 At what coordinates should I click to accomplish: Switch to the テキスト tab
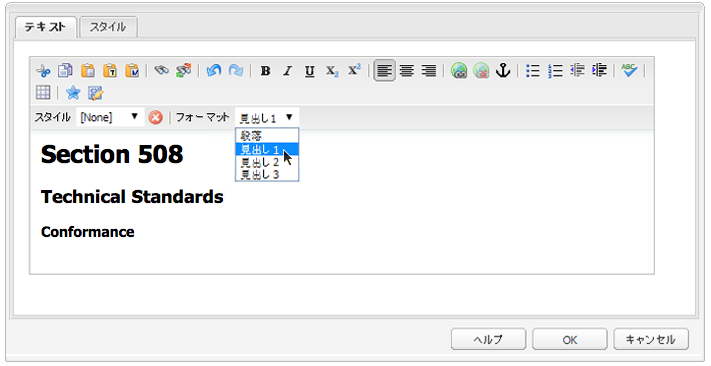(x=45, y=27)
